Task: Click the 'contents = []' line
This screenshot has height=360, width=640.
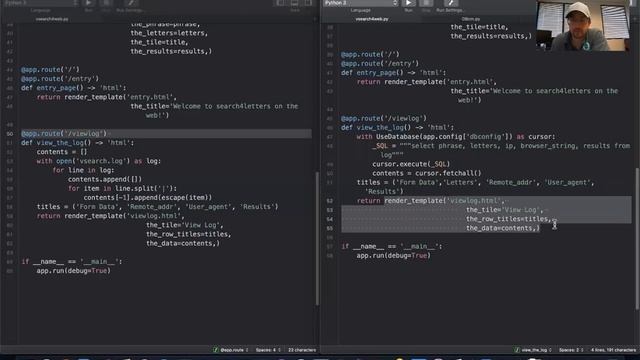Action: (62, 152)
